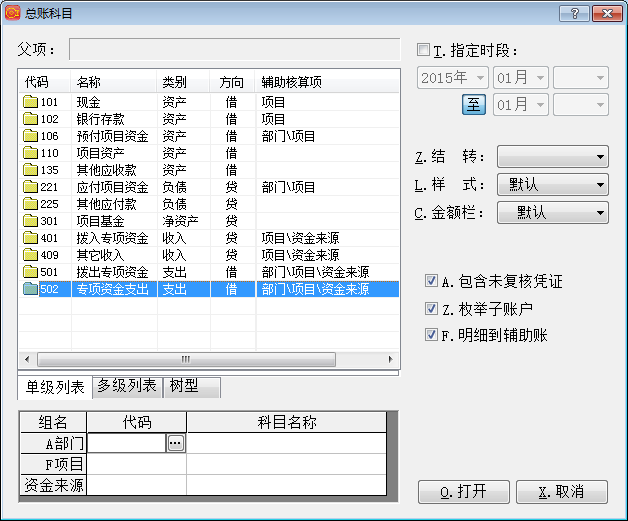This screenshot has height=521, width=628.
Task: Open the blank dropdown beside end month
Action: [x=581, y=105]
